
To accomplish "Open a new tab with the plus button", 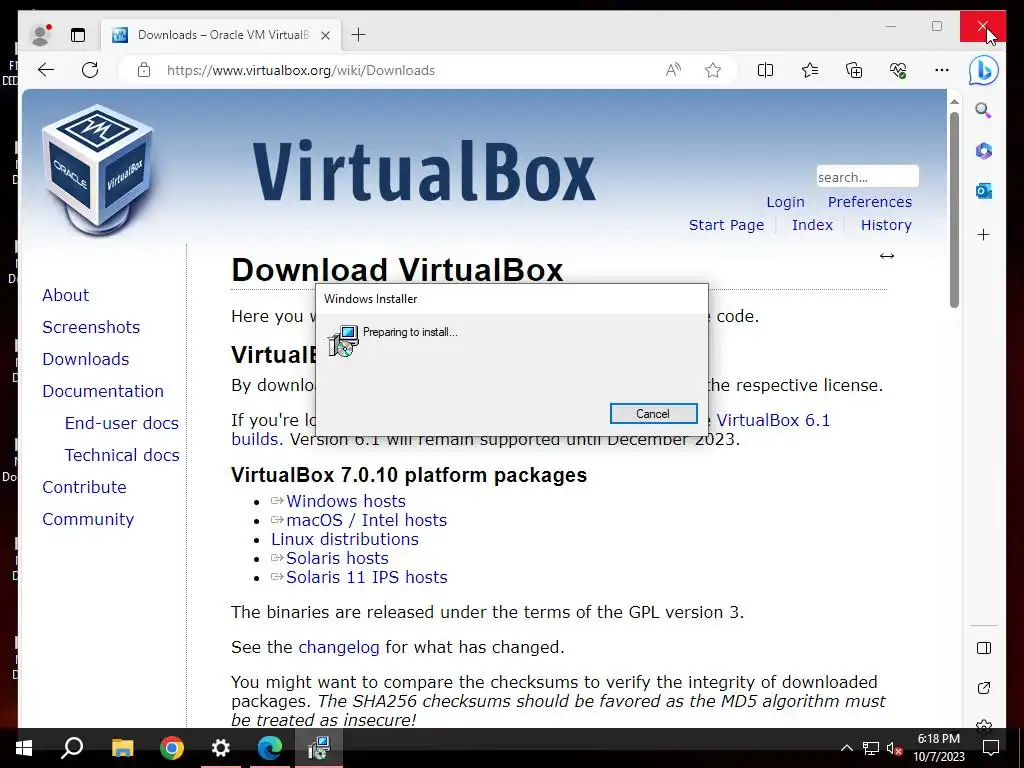I will click(359, 35).
